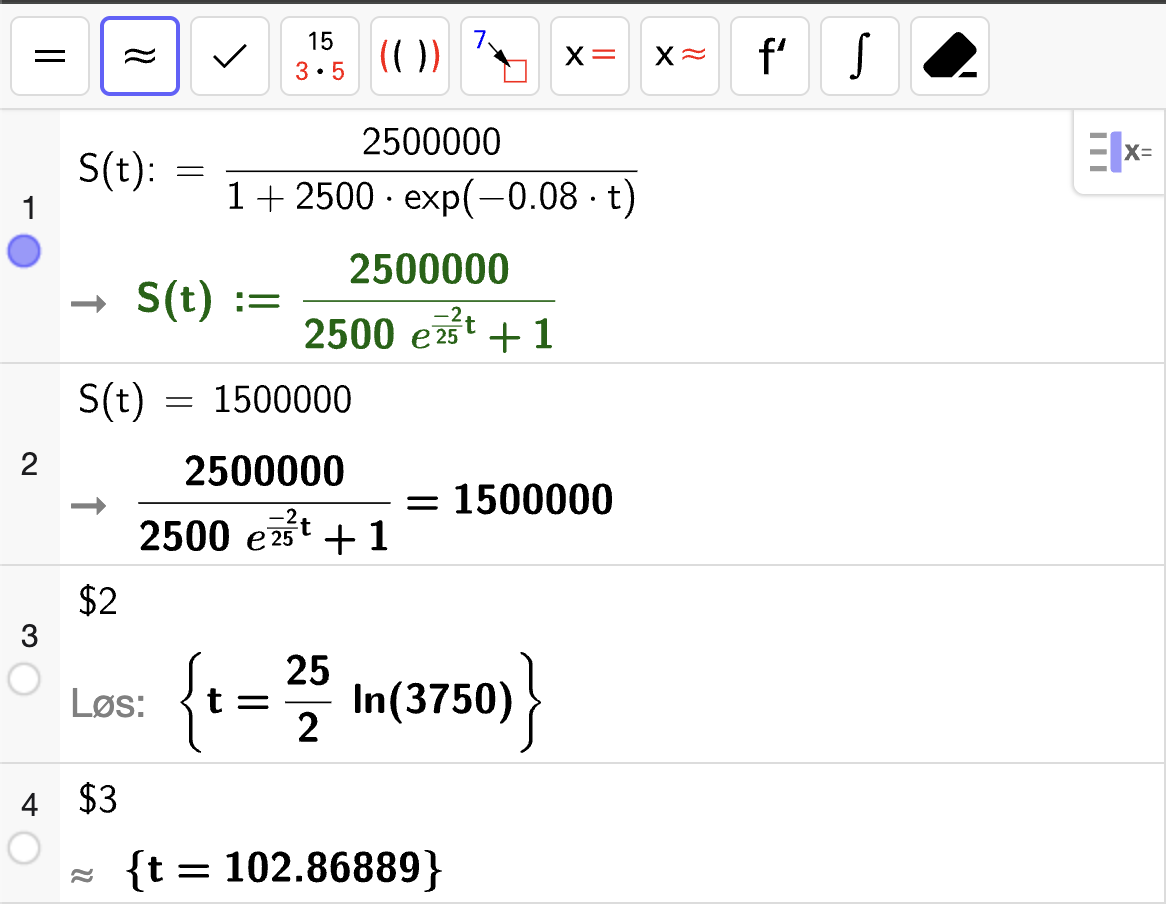The image size is (1166, 904).
Task: Open the style bar panel toggle
Action: click(1119, 153)
